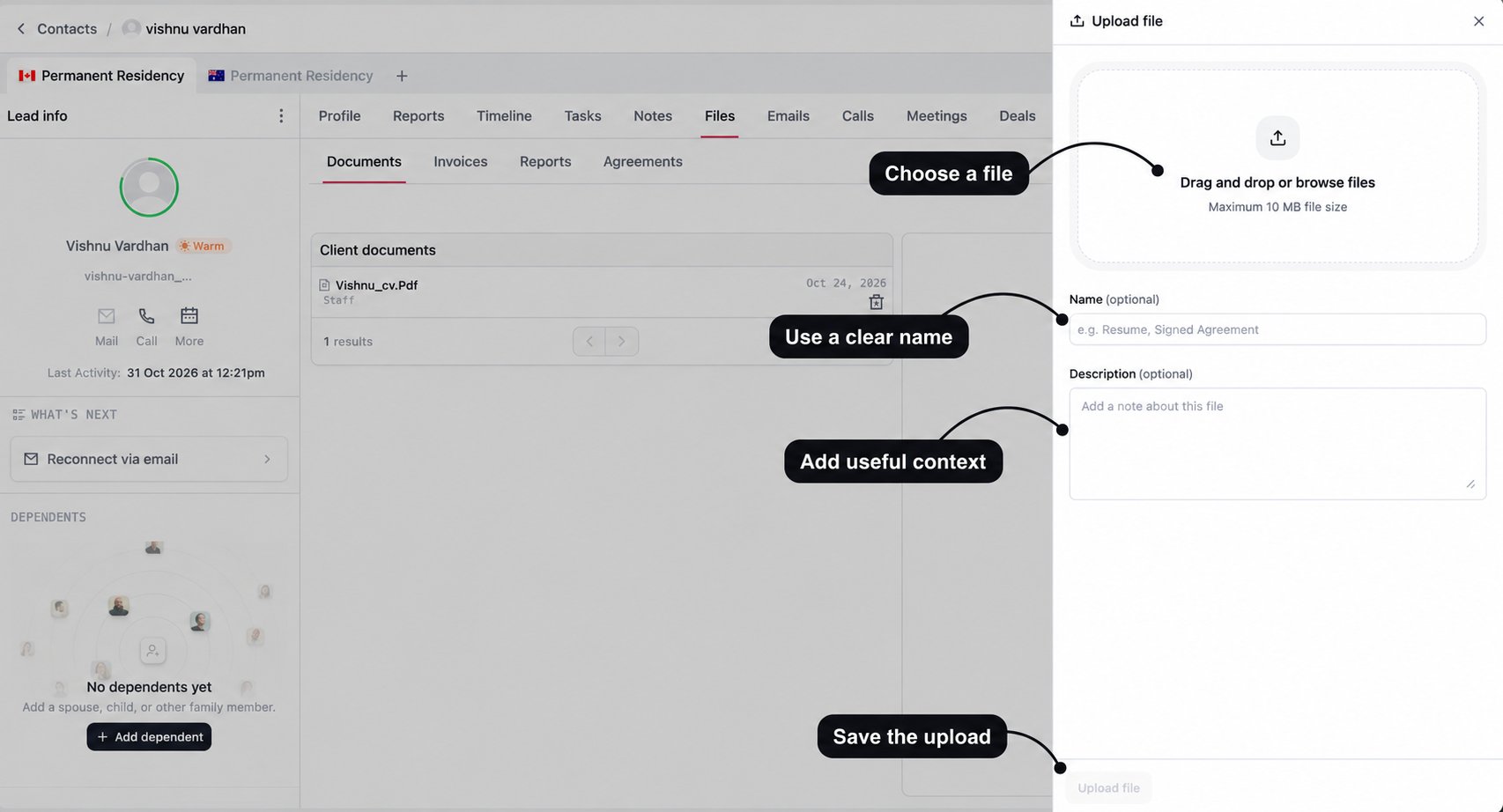
Task: Open the Vishnu_cv.Pdf document
Action: tap(376, 285)
